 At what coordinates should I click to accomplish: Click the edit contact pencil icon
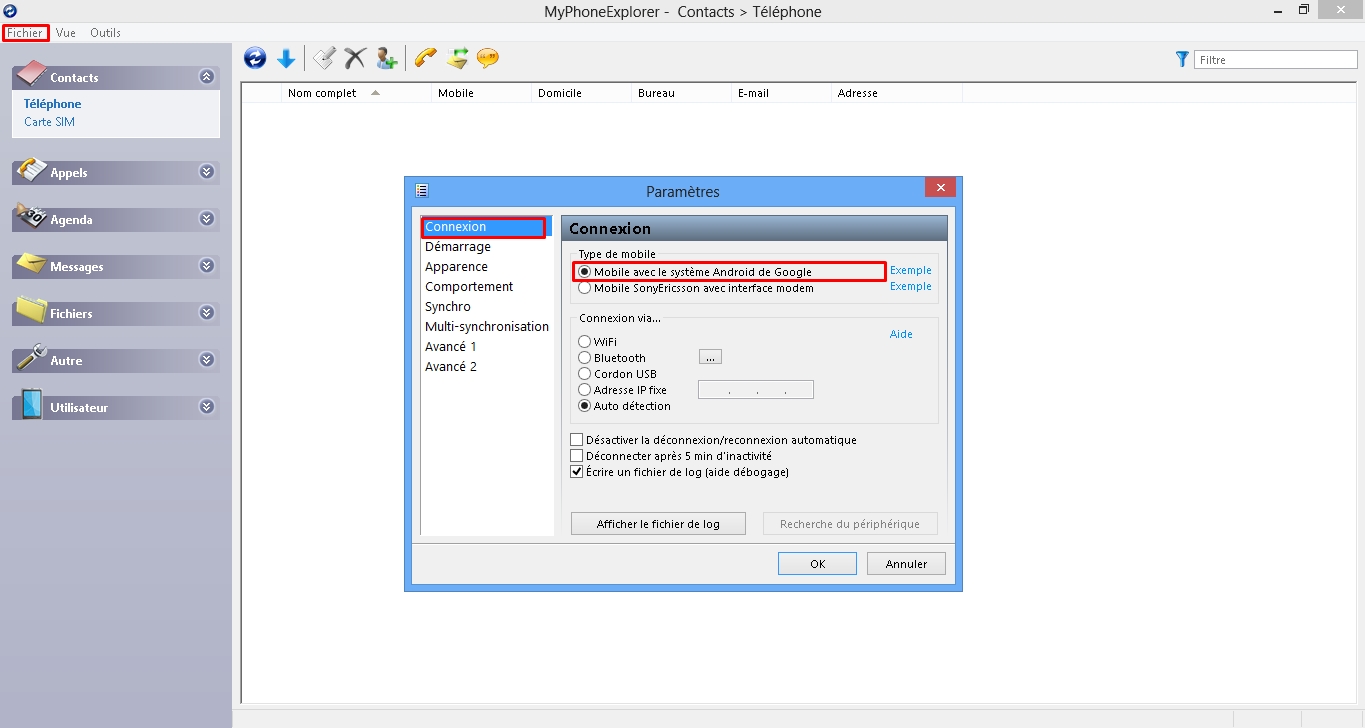[x=324, y=59]
